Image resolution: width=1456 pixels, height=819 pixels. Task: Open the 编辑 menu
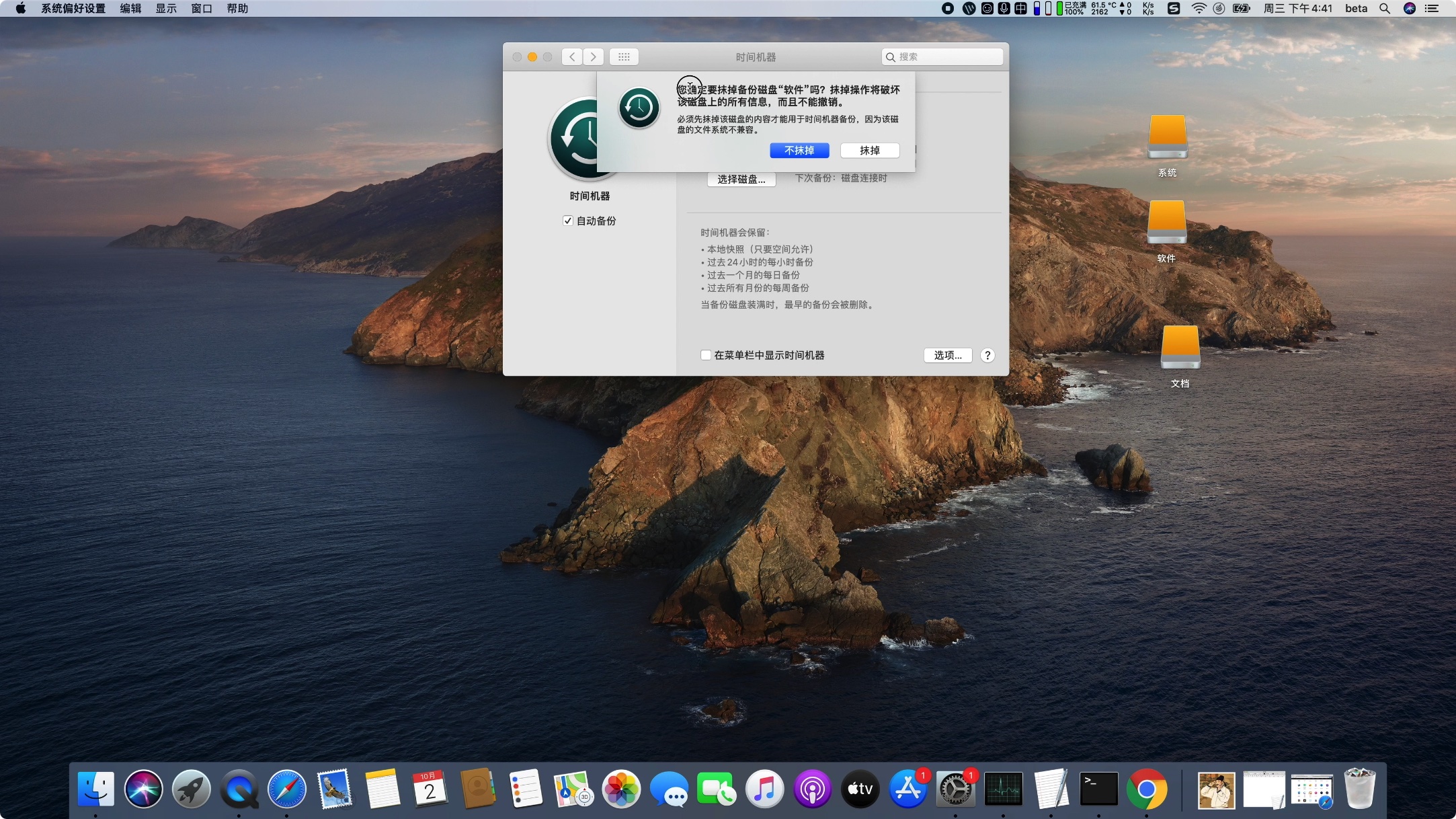pyautogui.click(x=130, y=8)
